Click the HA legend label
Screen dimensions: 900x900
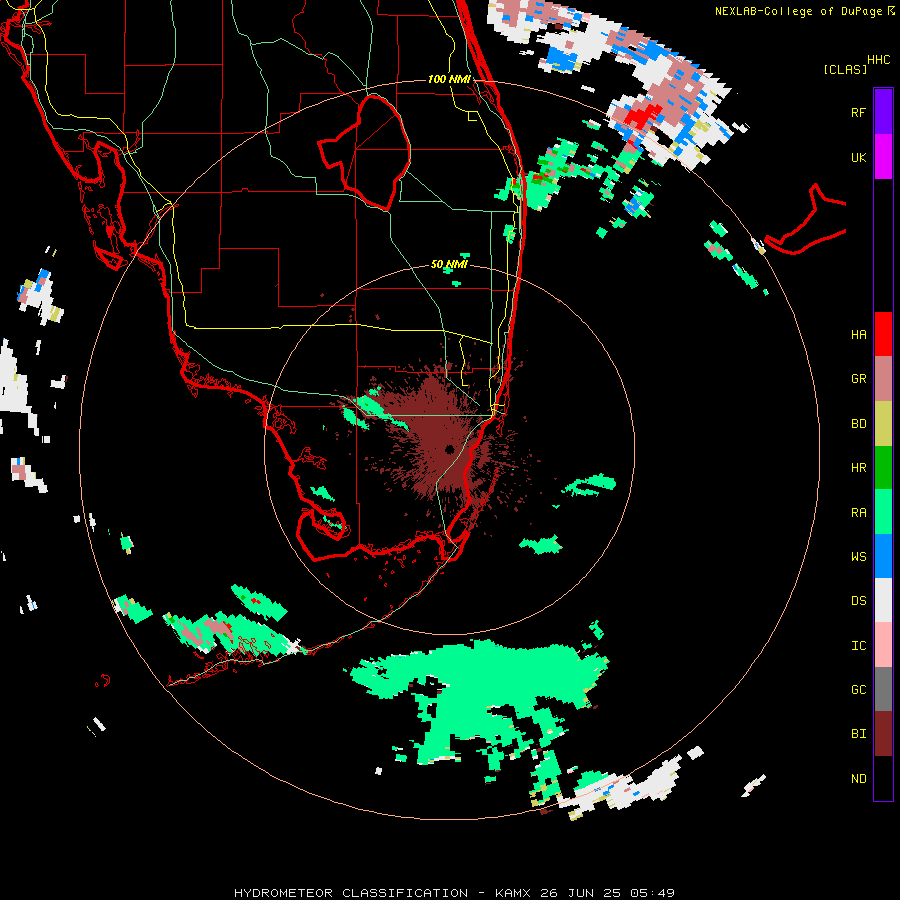coord(858,334)
